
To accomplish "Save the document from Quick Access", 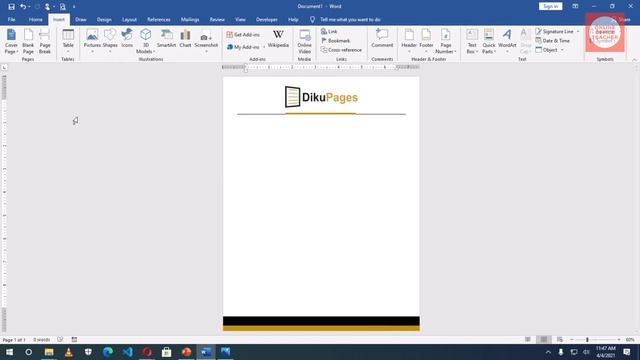I will pyautogui.click(x=11, y=7).
